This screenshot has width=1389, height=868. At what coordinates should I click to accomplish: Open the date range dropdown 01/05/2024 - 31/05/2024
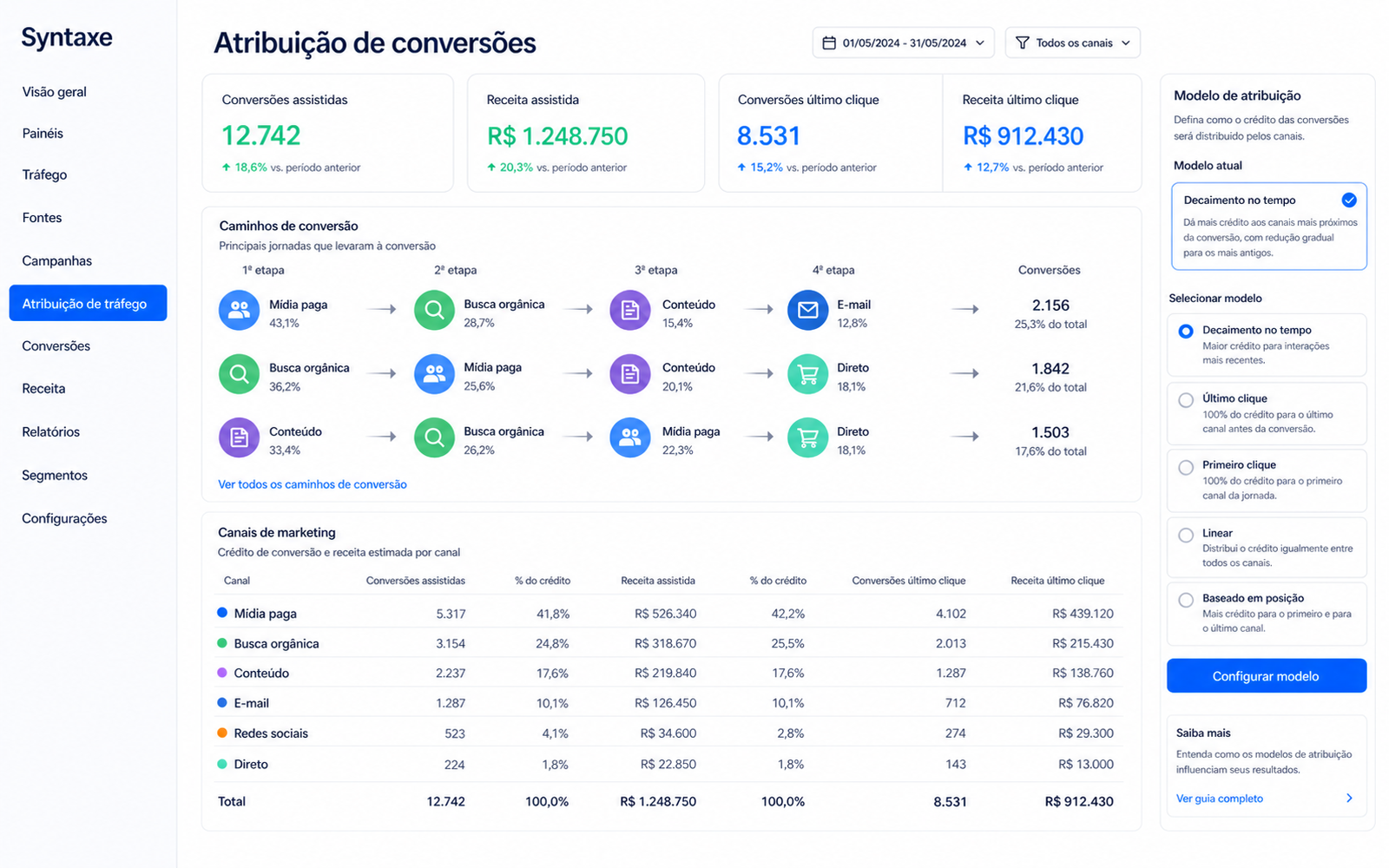click(x=904, y=43)
